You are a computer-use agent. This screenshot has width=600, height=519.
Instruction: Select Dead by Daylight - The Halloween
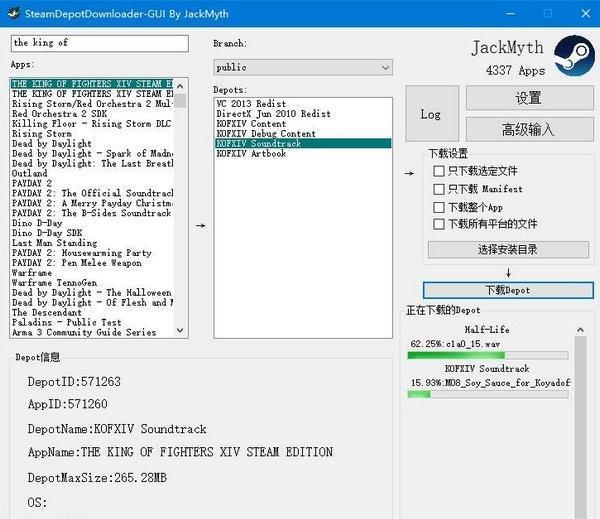click(x=92, y=292)
